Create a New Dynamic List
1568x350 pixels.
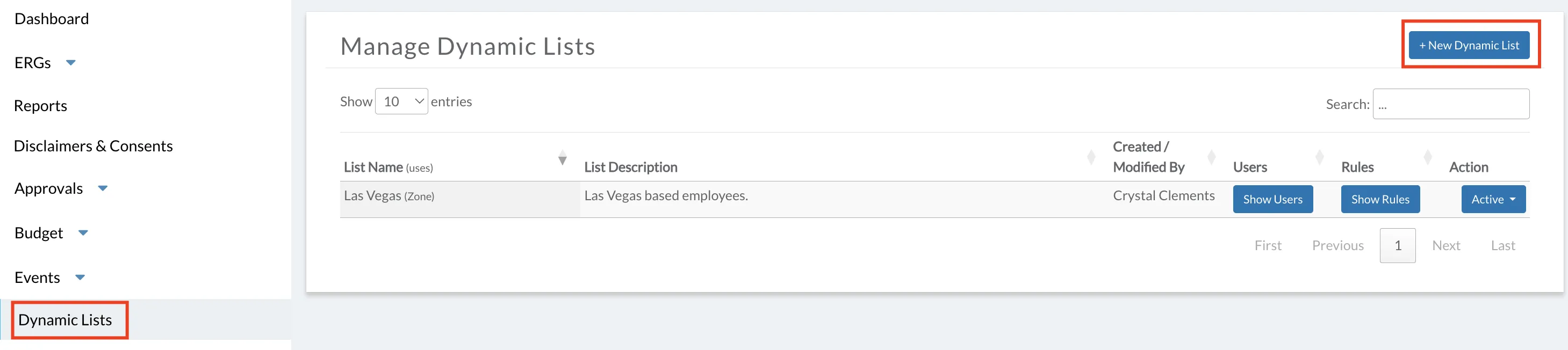point(1469,46)
